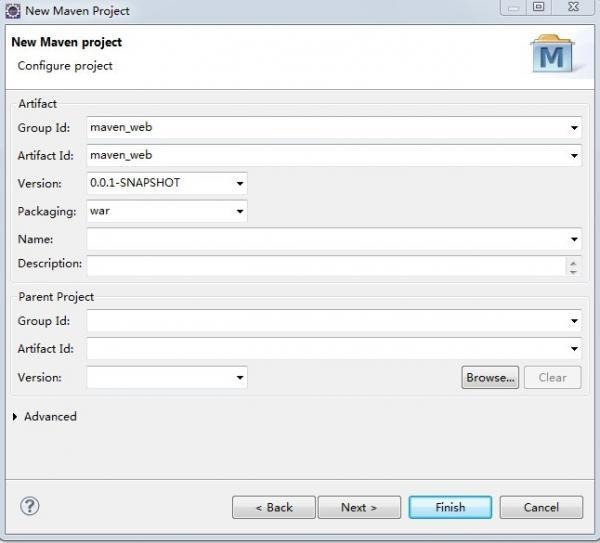The image size is (600, 543).
Task: Go back with the < Back button
Action: 274,507
